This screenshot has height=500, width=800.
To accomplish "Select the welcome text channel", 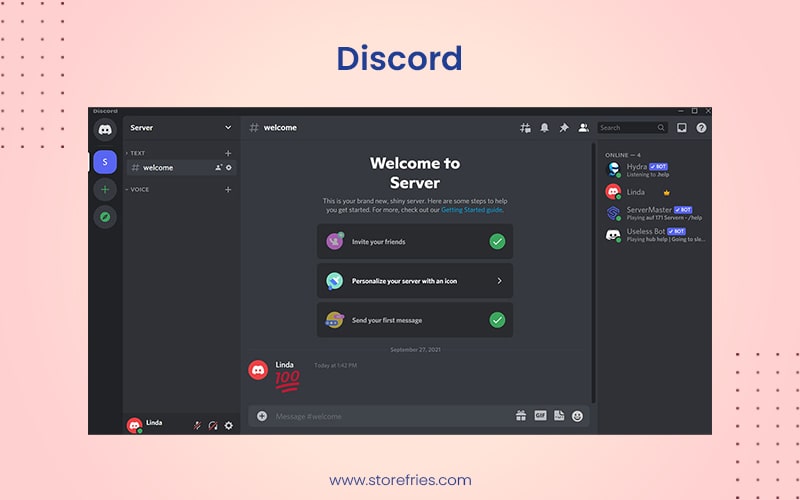I will [158, 168].
